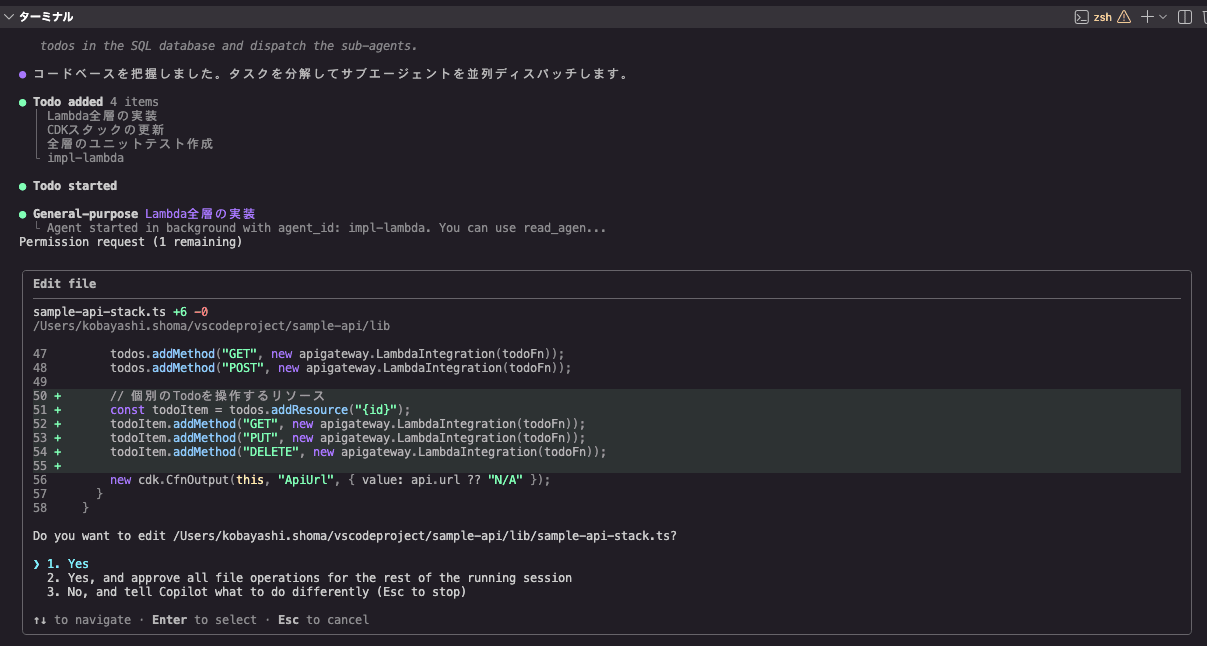Open a new terminal with the plus icon
Image resolution: width=1207 pixels, height=646 pixels.
[1148, 17]
